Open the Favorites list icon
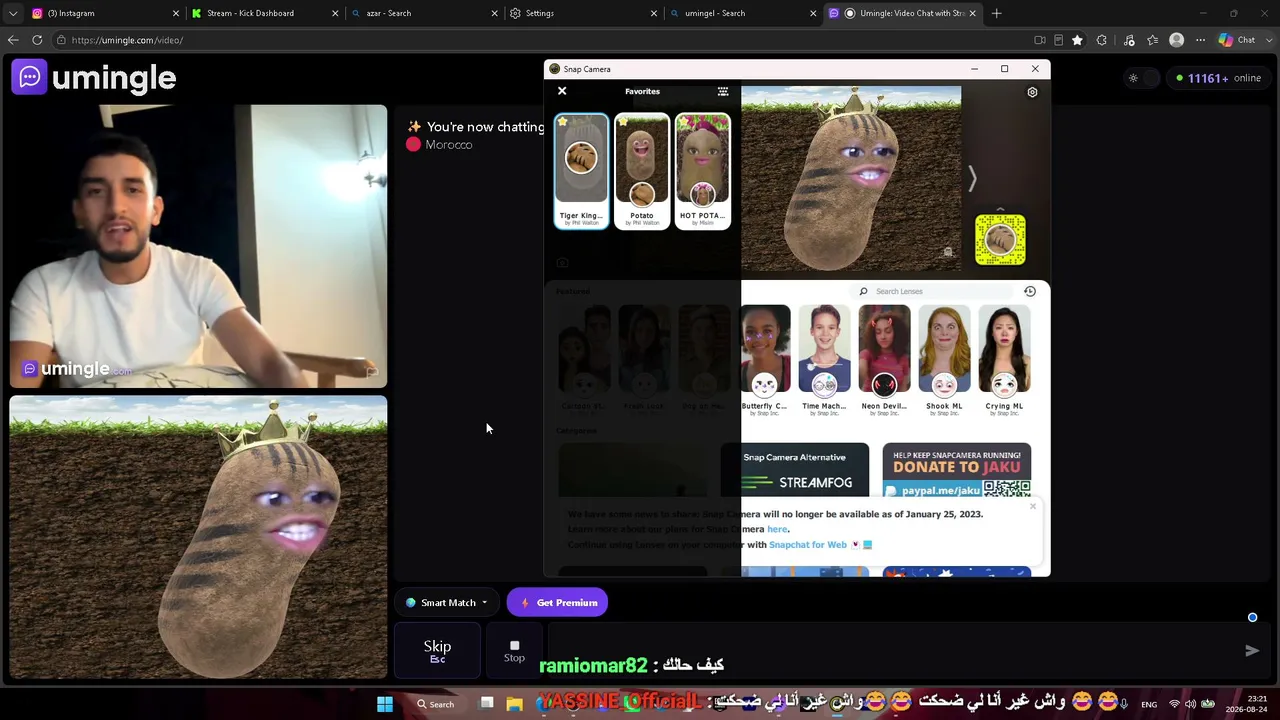The image size is (1280, 720). (1153, 40)
